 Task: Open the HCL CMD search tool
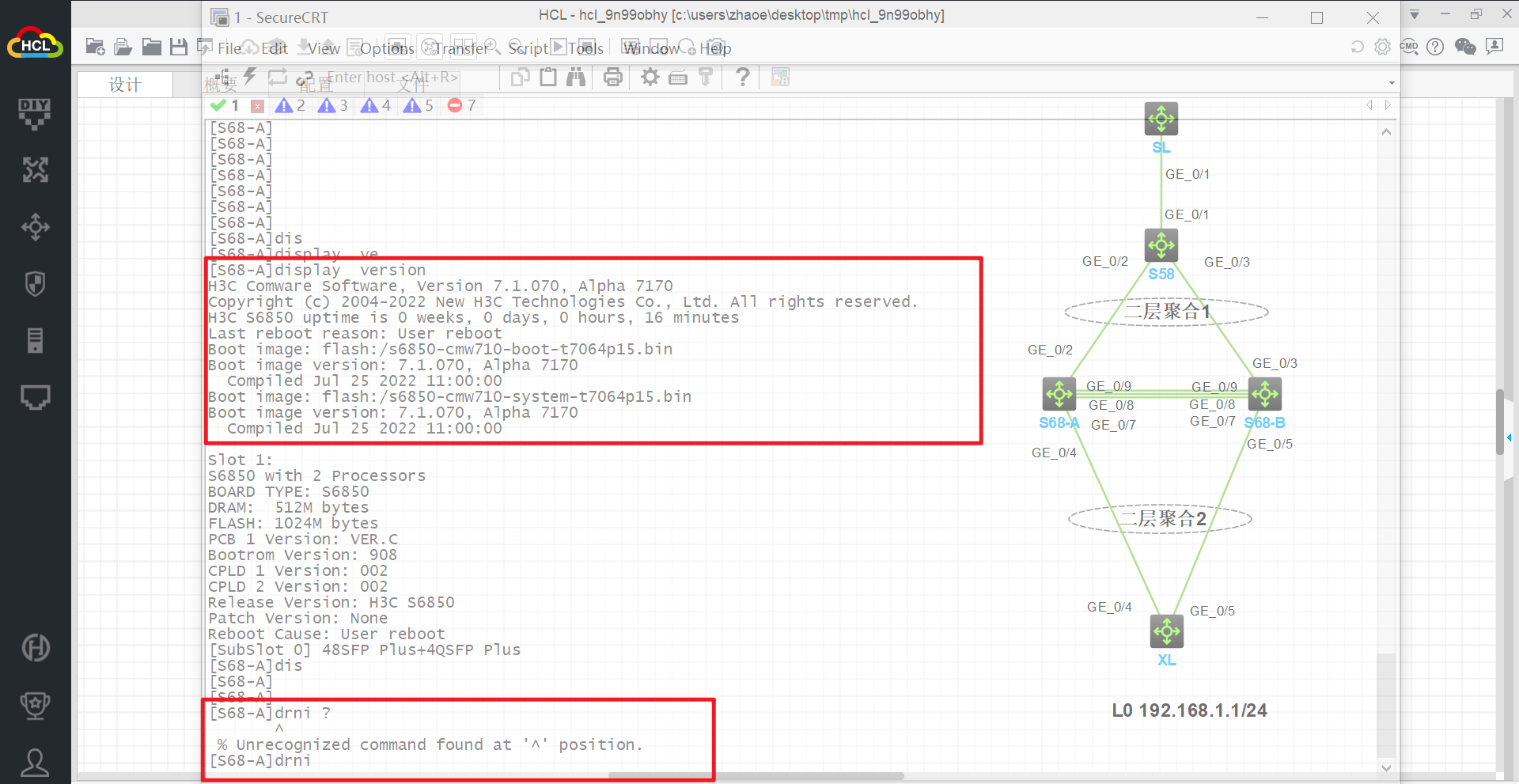click(x=1409, y=47)
